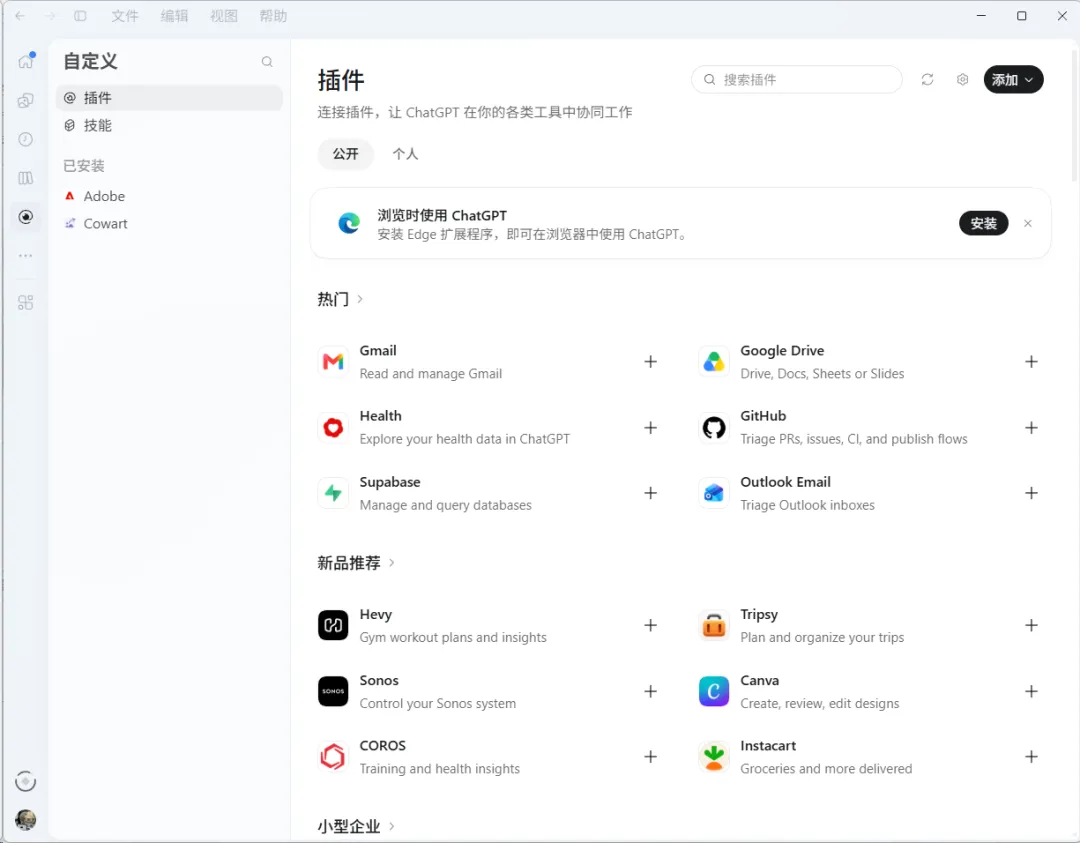
Task: Add the Outlook Email plugin
Action: pos(1031,493)
